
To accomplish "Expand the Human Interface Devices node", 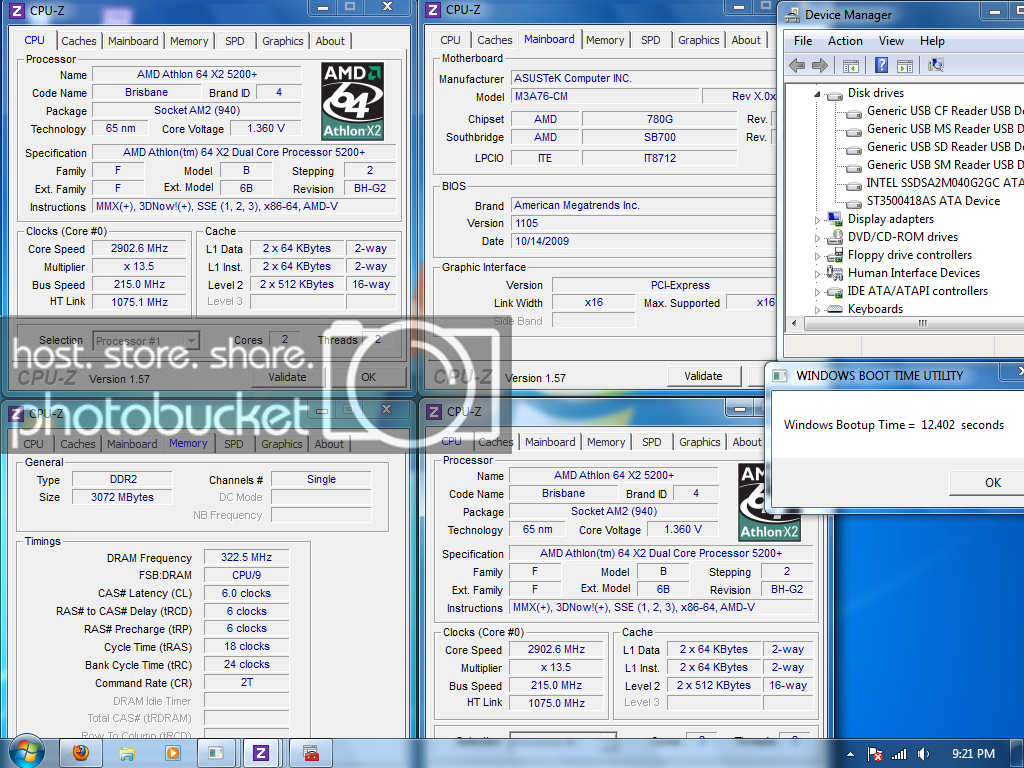I will [817, 274].
